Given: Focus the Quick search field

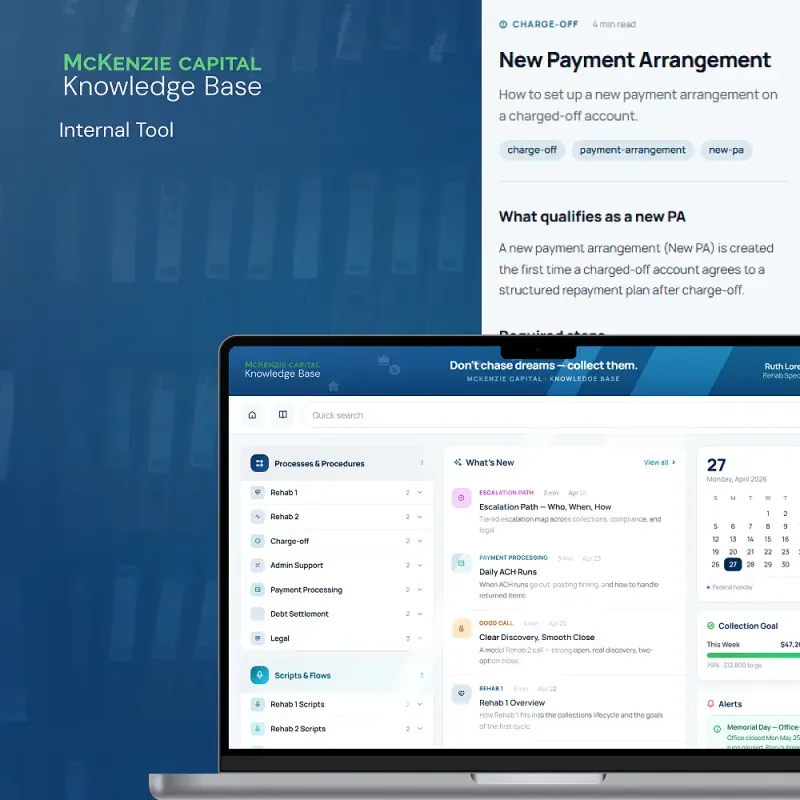Looking at the screenshot, I should pyautogui.click(x=551, y=415).
